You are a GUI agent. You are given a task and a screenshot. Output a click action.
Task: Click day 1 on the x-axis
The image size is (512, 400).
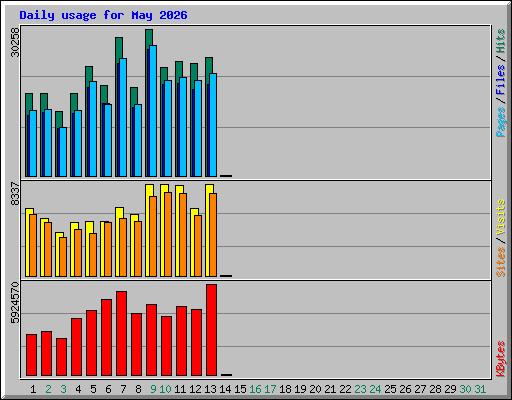tap(33, 389)
